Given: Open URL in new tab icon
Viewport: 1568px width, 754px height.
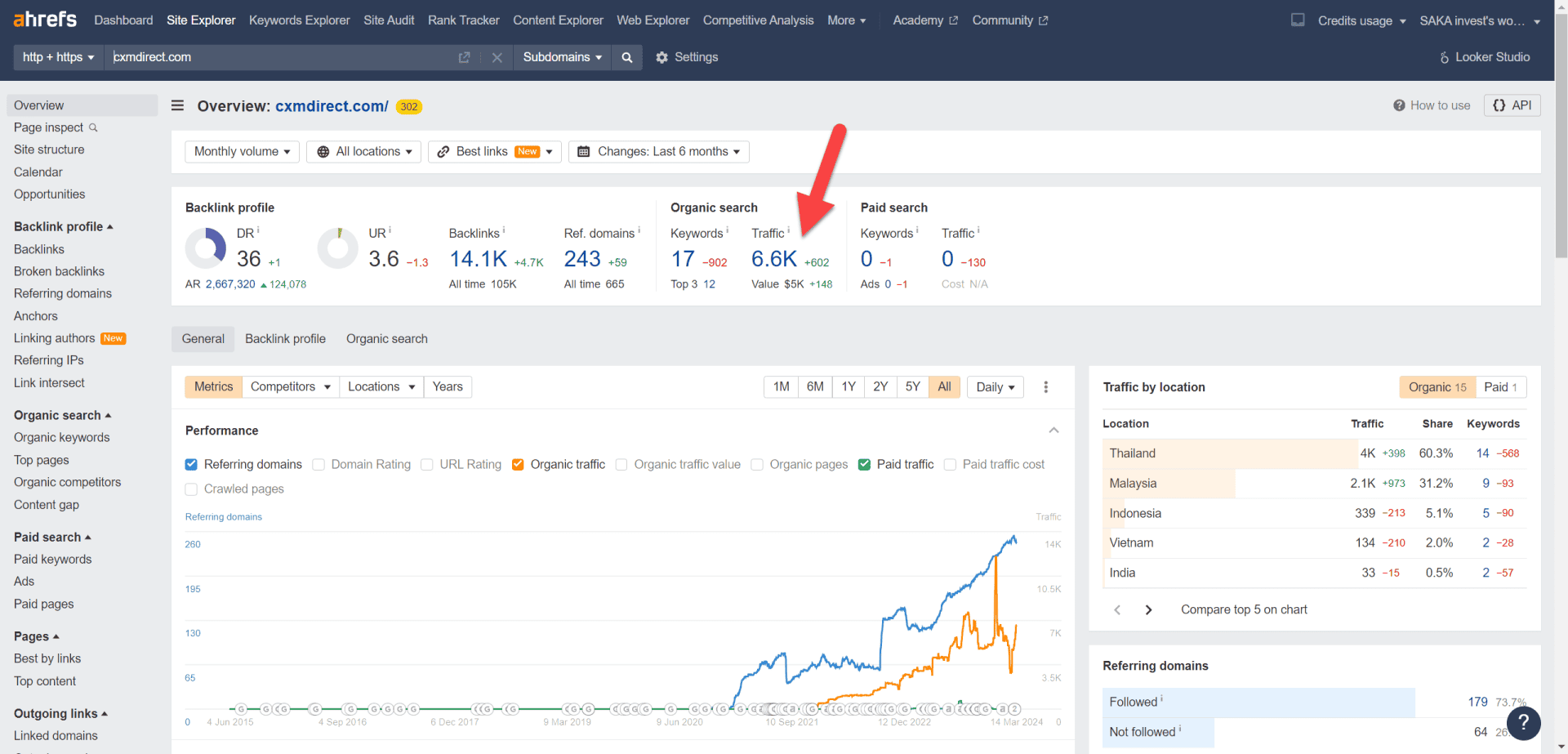Looking at the screenshot, I should (x=464, y=57).
